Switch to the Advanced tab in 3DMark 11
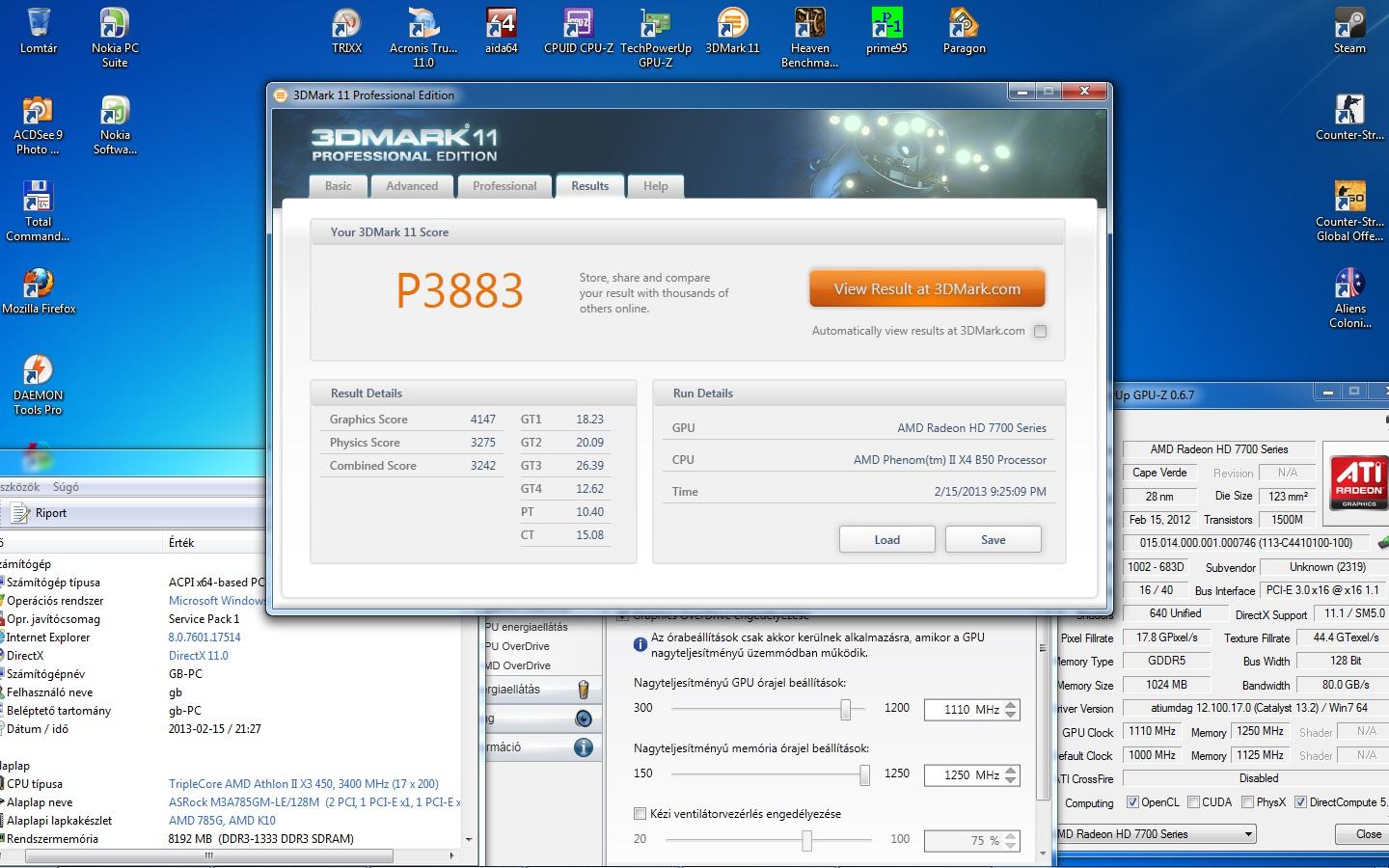Screen dimensions: 1389x868 [x=412, y=186]
